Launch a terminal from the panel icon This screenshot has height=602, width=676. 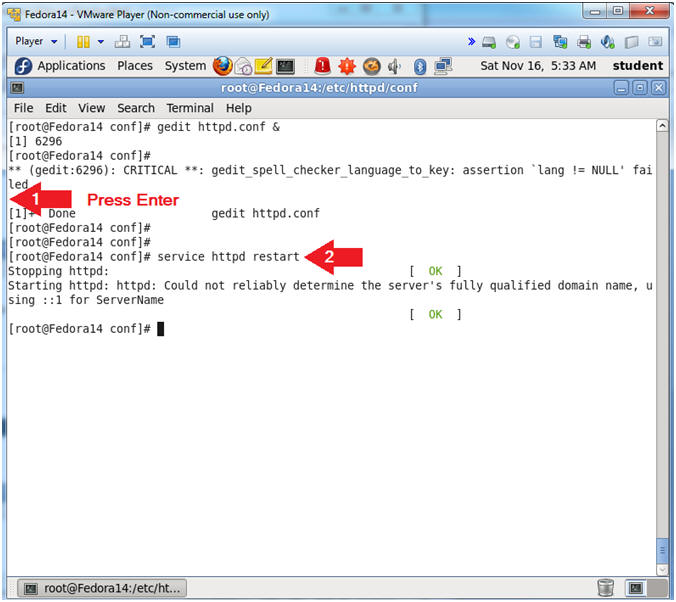click(285, 66)
